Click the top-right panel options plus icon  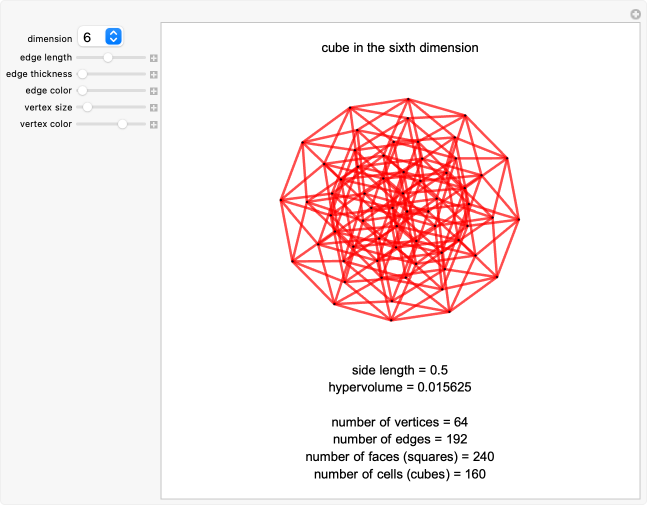tap(634, 14)
